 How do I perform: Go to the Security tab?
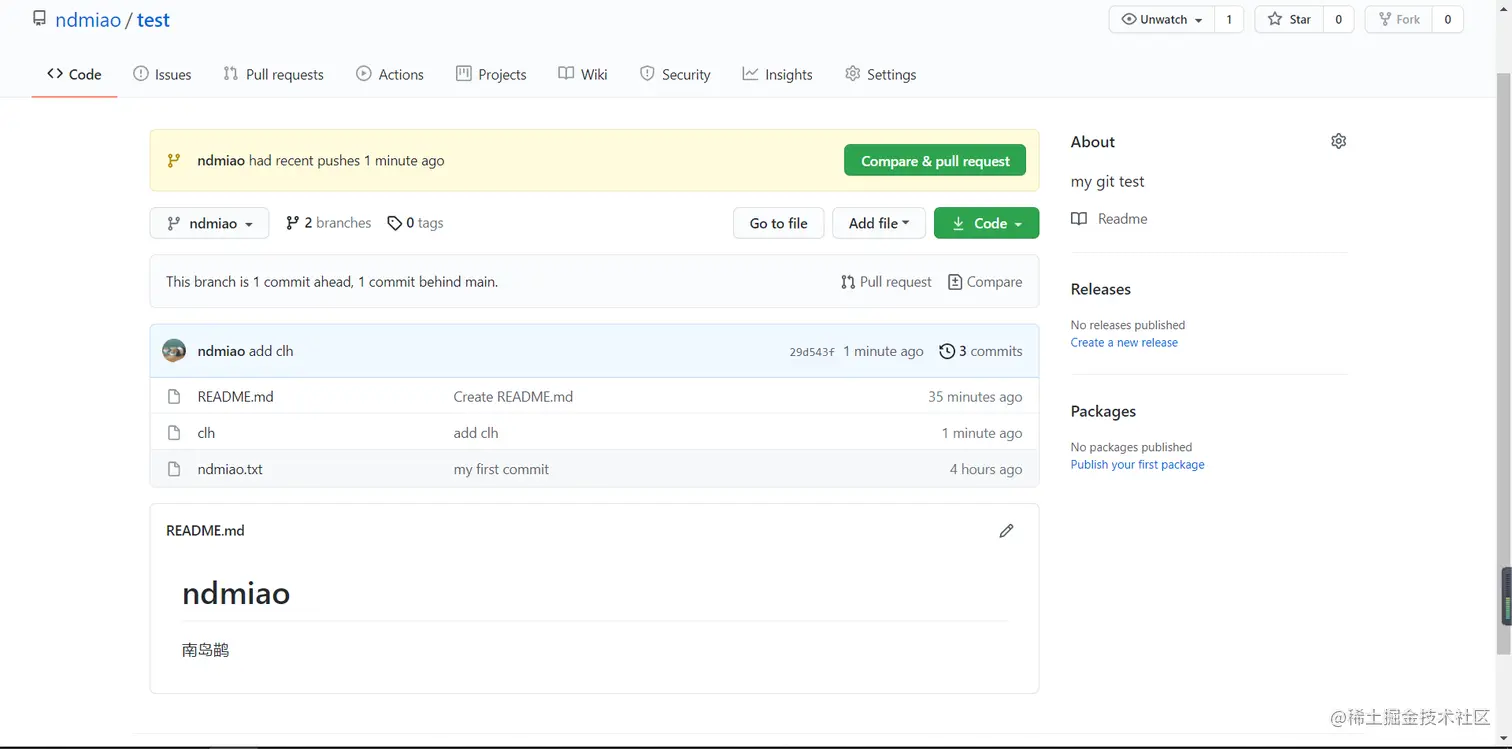point(675,74)
